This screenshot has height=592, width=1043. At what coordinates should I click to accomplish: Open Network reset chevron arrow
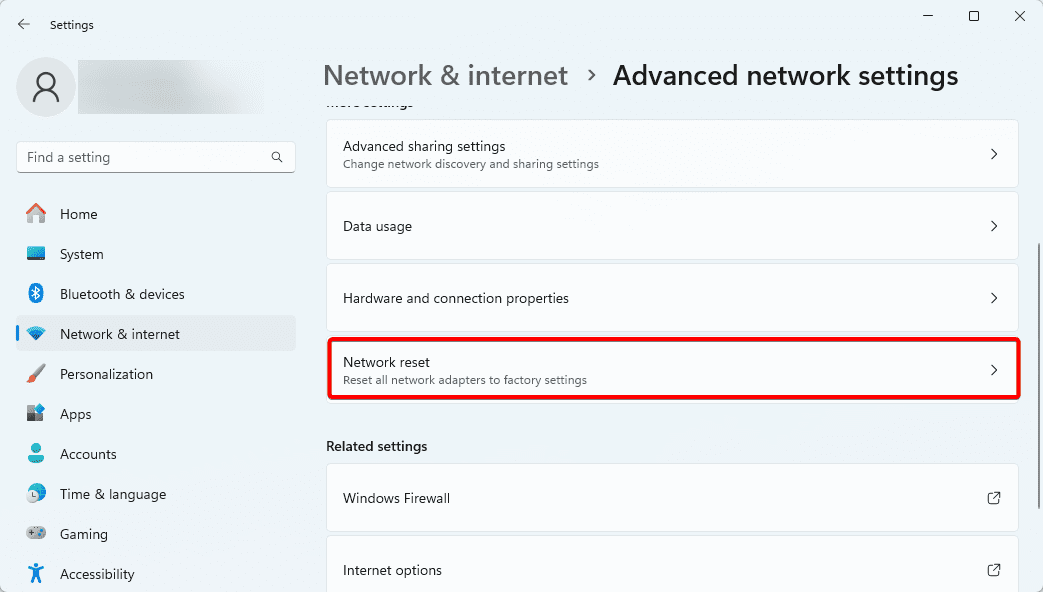(994, 370)
